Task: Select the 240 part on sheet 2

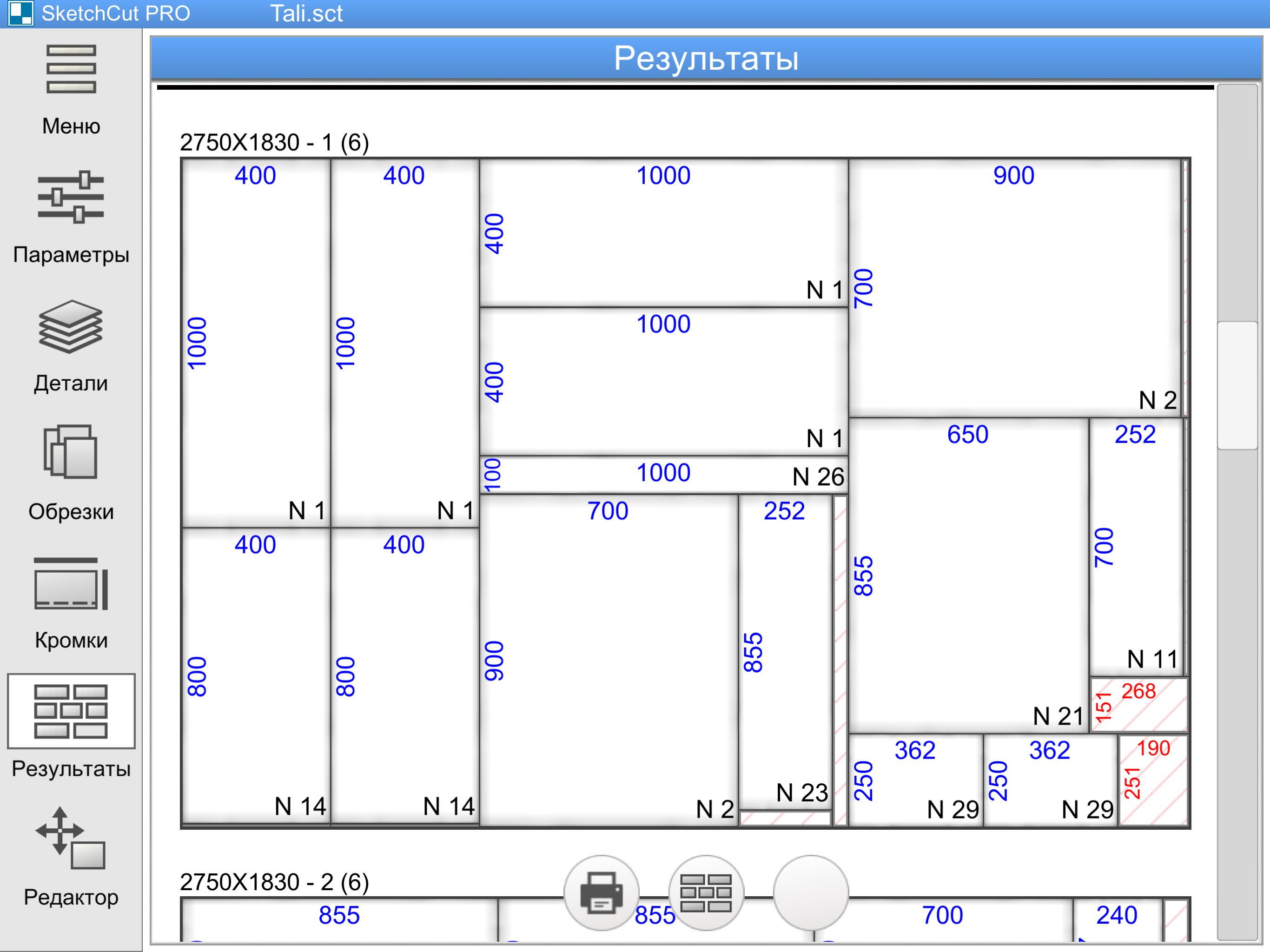Action: click(x=1117, y=920)
